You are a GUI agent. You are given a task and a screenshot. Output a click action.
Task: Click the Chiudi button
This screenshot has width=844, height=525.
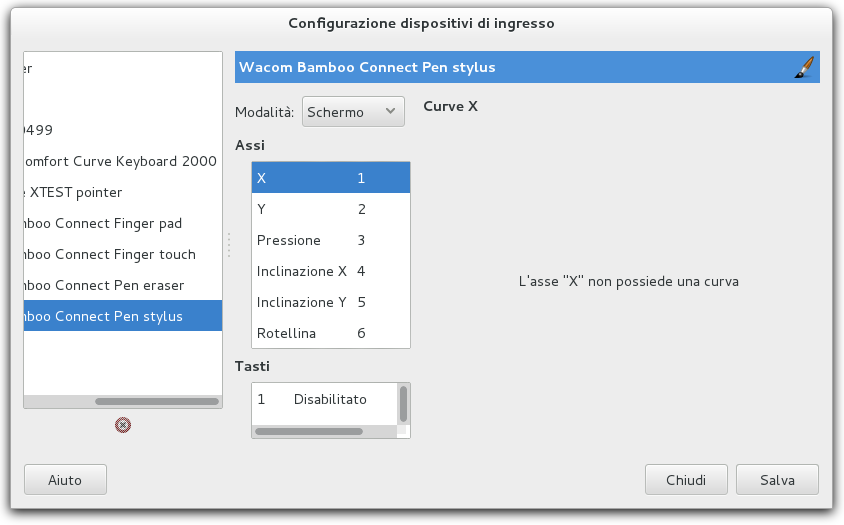tap(686, 480)
